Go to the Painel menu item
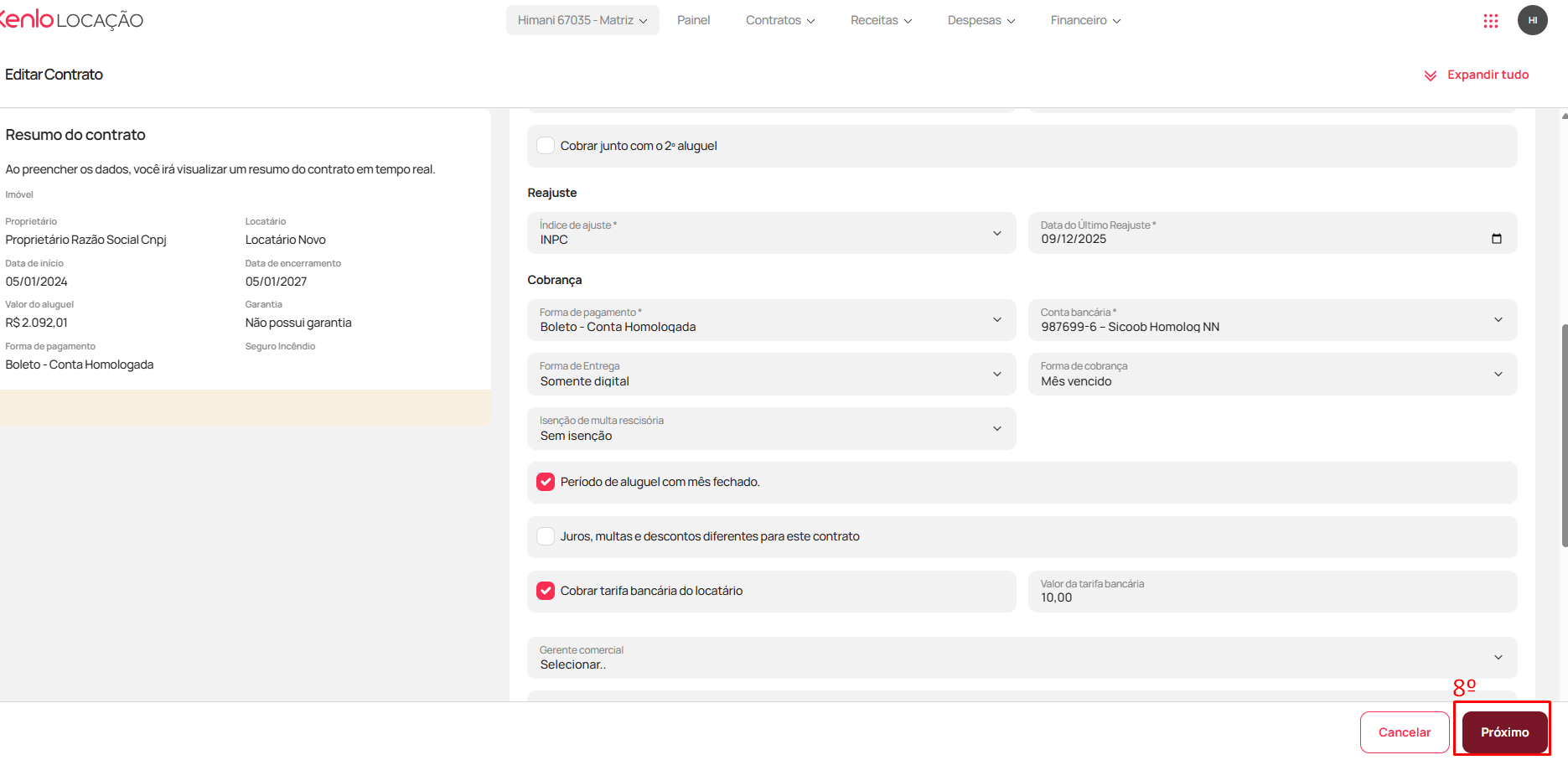The image size is (1568, 760). pyautogui.click(x=693, y=20)
